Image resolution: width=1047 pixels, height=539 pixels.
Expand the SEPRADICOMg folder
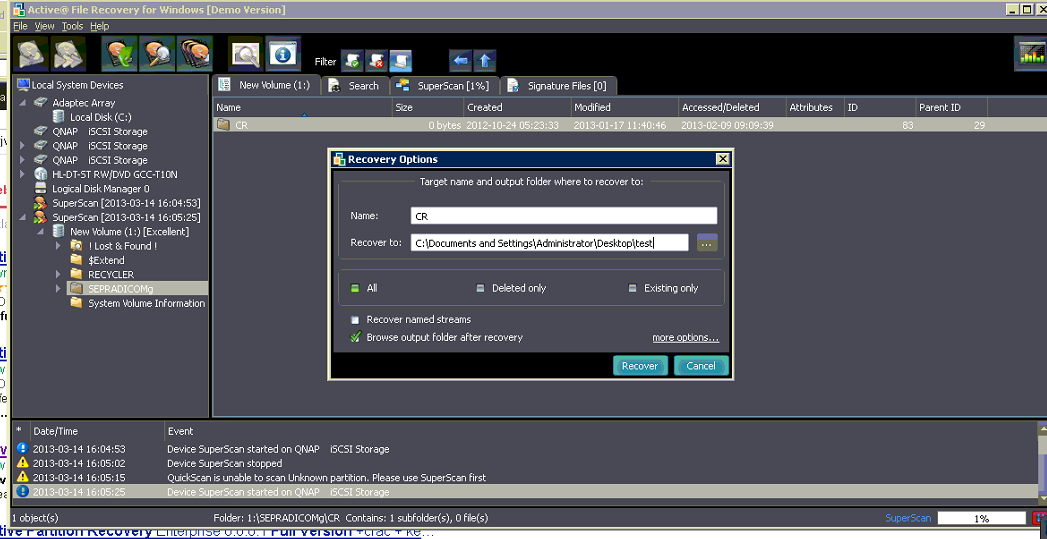coord(59,289)
